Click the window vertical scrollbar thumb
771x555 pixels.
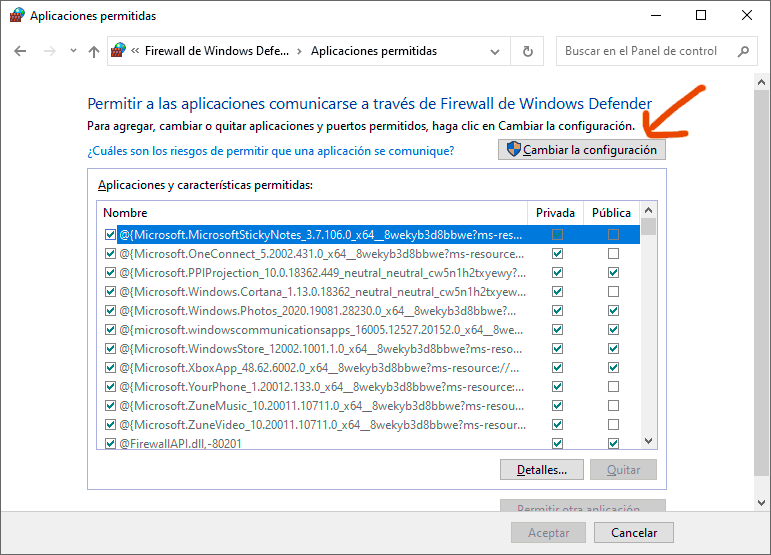point(762,283)
